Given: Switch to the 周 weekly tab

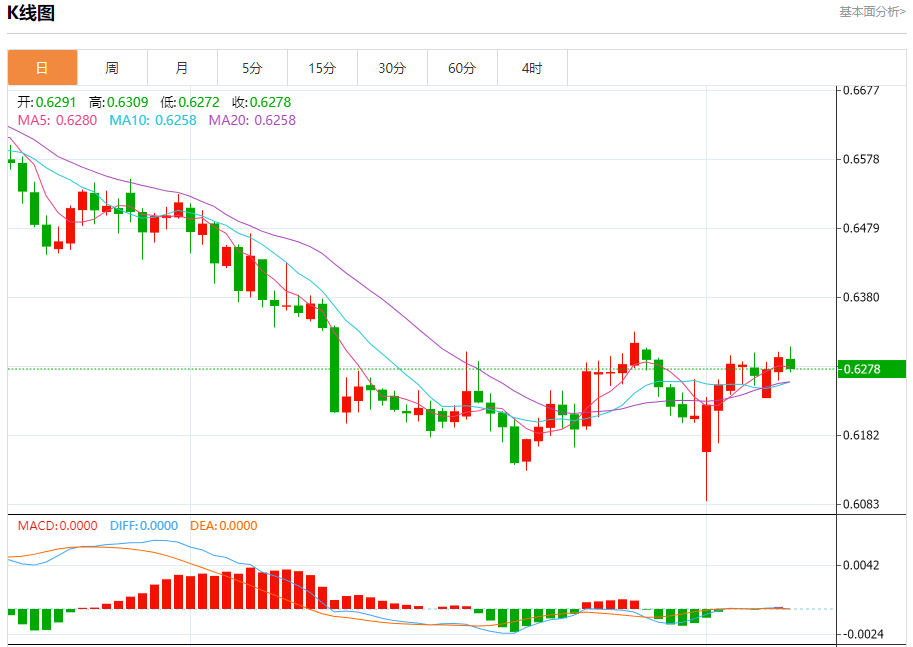Looking at the screenshot, I should pos(112,68).
